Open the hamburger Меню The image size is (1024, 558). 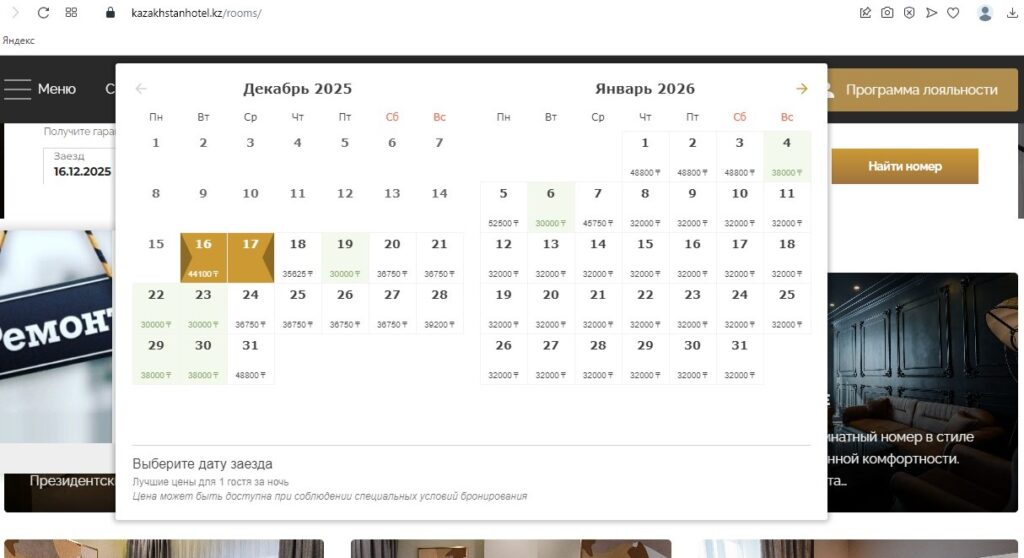pos(40,89)
